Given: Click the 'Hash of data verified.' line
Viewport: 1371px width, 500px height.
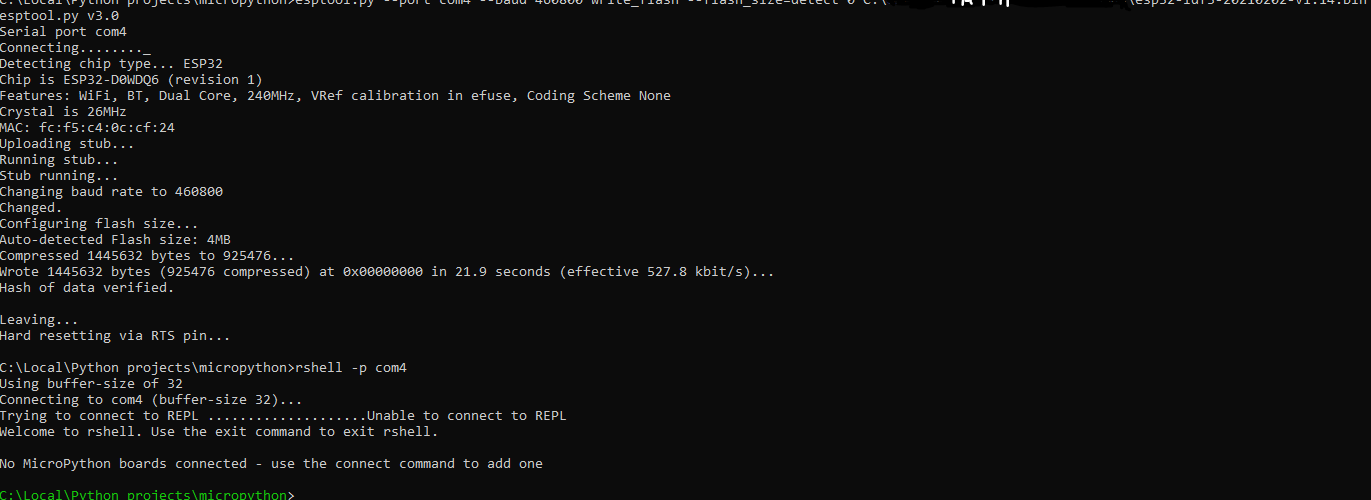Looking at the screenshot, I should click(x=88, y=288).
